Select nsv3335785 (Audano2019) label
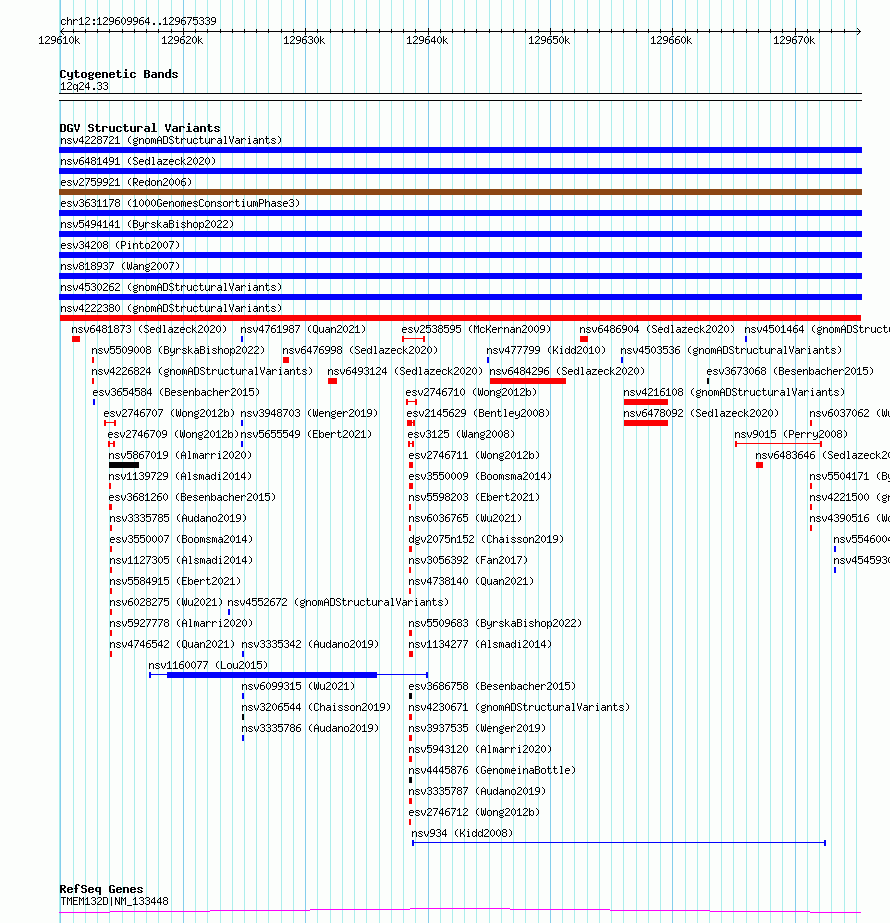The image size is (890, 923). pyautogui.click(x=178, y=519)
